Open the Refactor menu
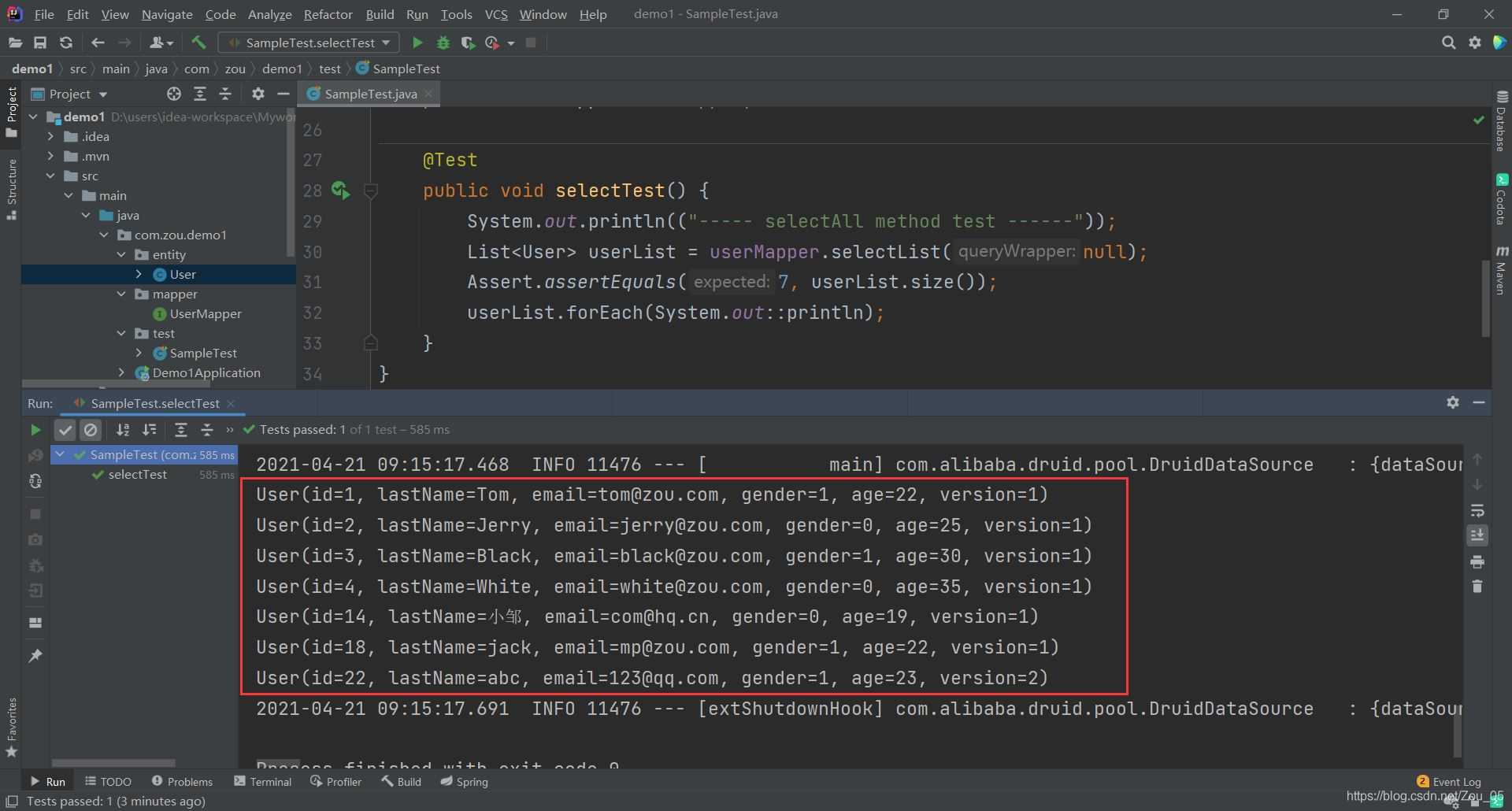This screenshot has width=1512, height=811. pyautogui.click(x=328, y=14)
